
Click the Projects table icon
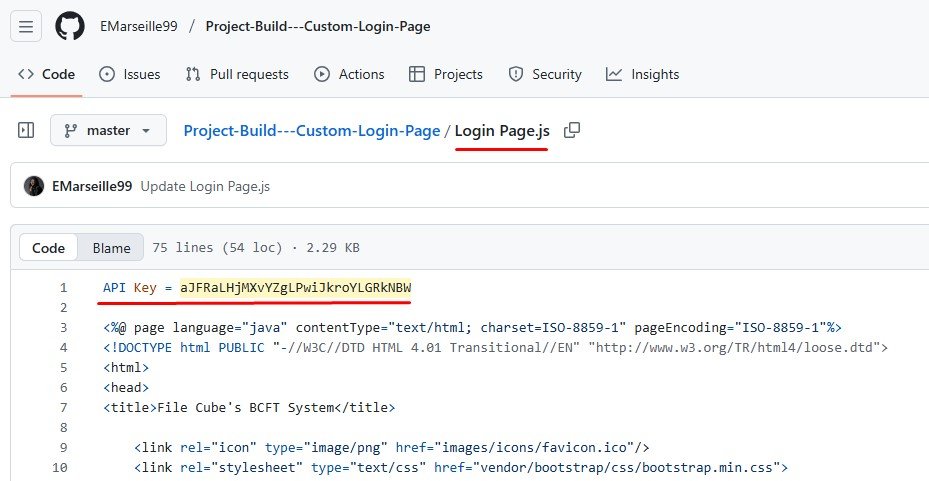click(x=417, y=75)
